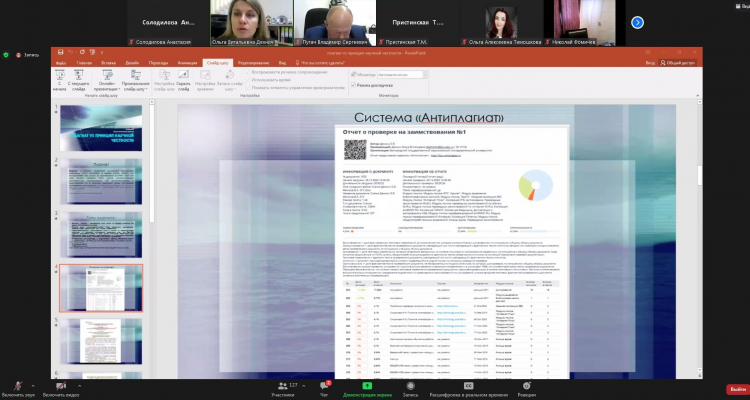The height and width of the screenshot is (400, 750).
Task: Open the Дизайн (Design) ribbon tab
Action: point(132,62)
